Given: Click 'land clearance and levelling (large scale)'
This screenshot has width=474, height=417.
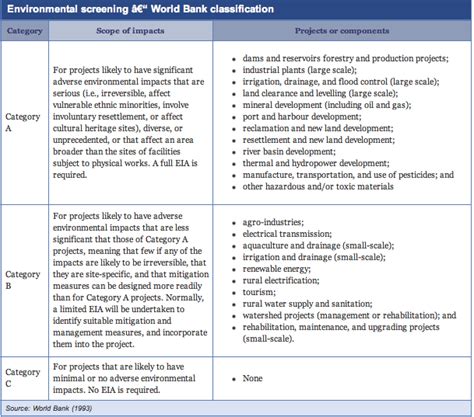Looking at the screenshot, I should pos(320,93).
